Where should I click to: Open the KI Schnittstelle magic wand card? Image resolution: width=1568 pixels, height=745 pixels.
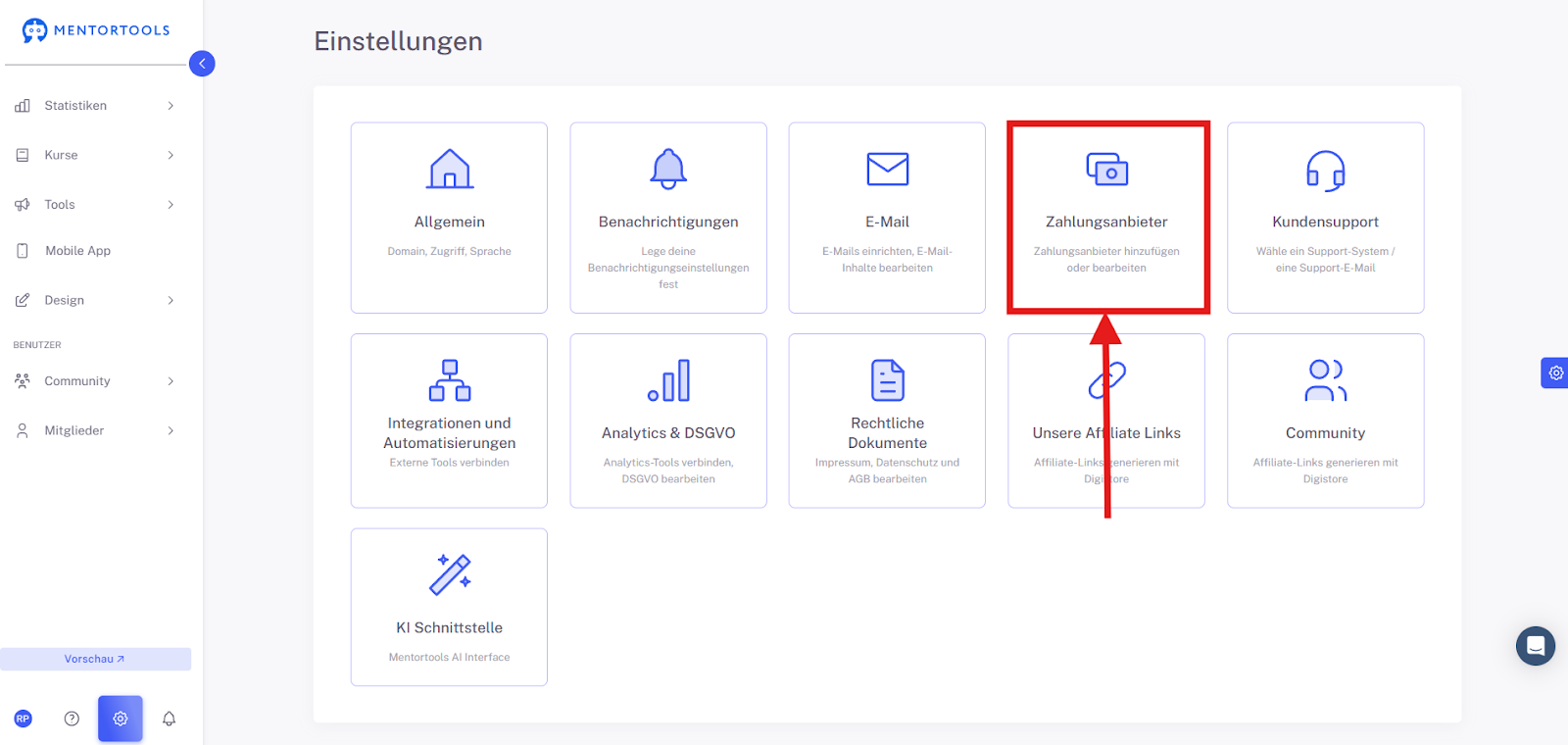point(449,607)
